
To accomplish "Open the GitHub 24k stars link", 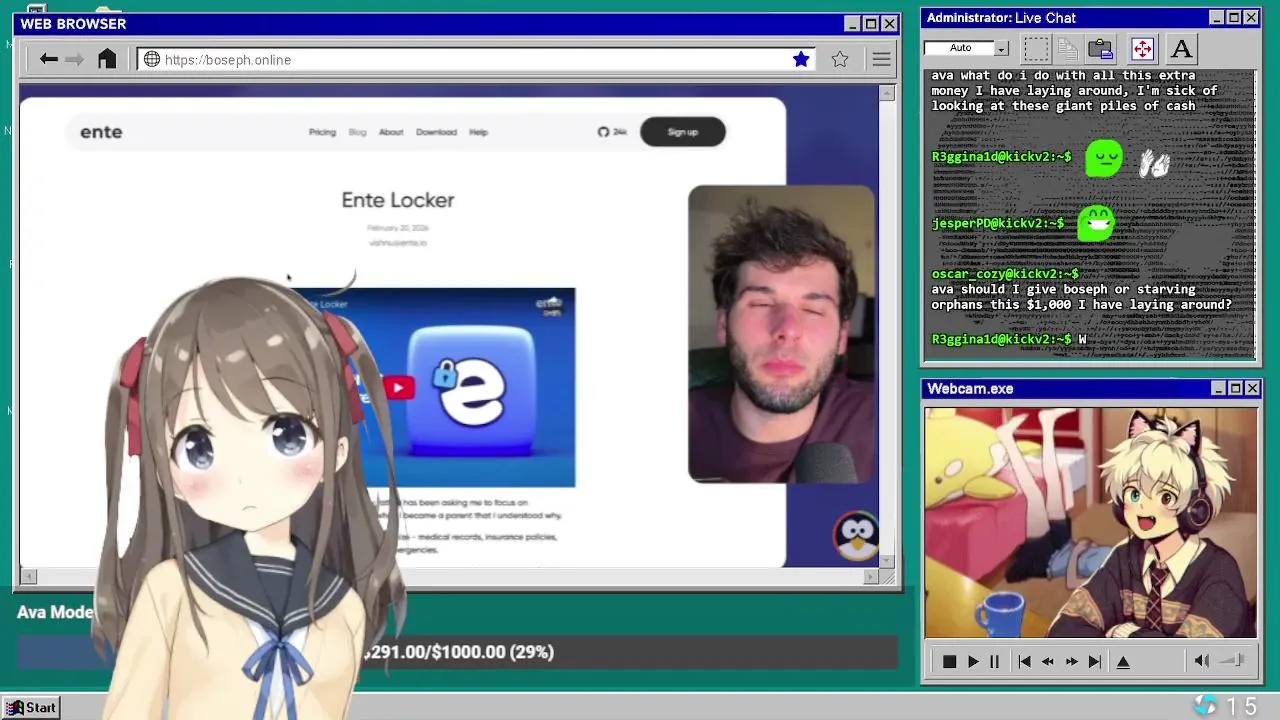I will (612, 132).
